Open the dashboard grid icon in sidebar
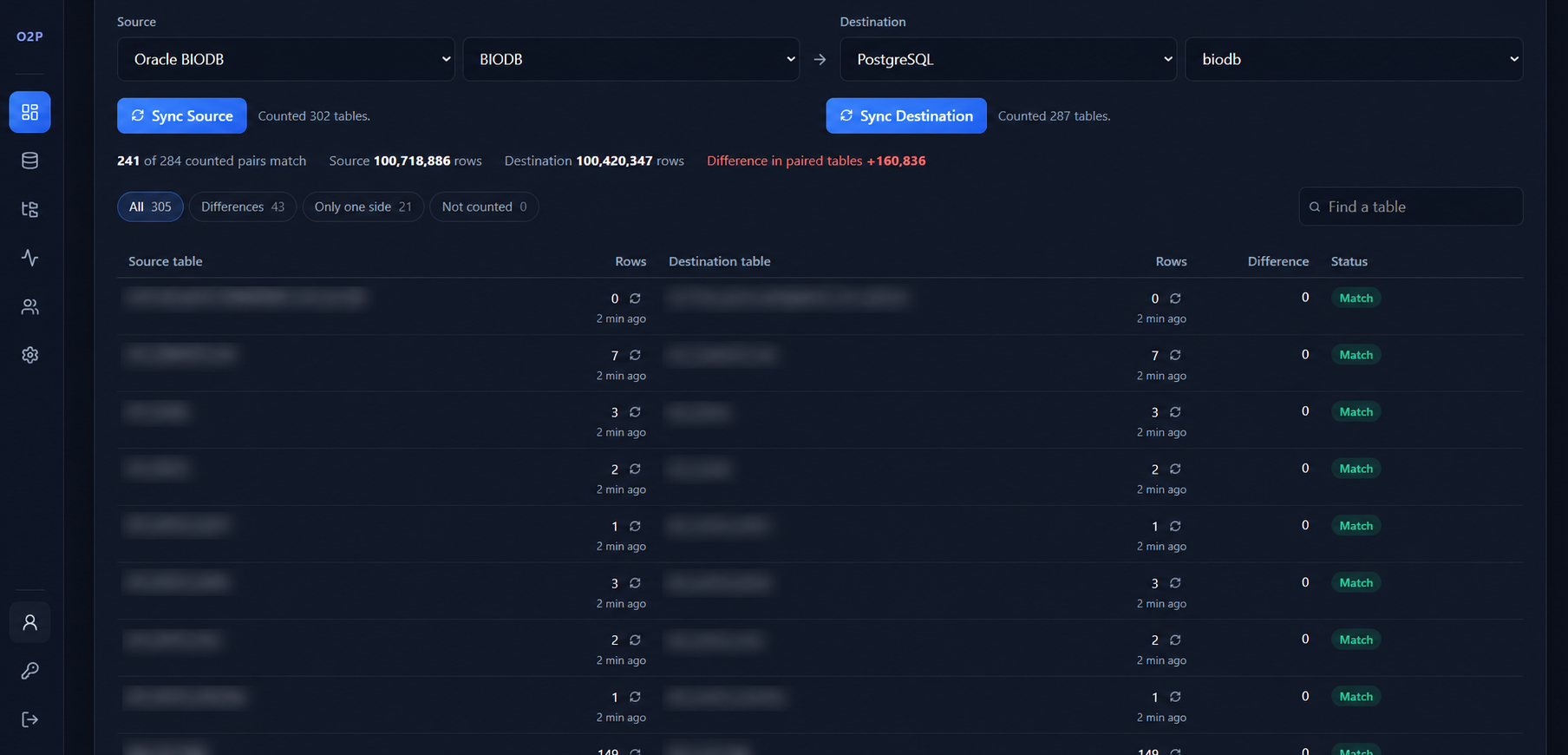This screenshot has height=755, width=1568. (x=29, y=112)
